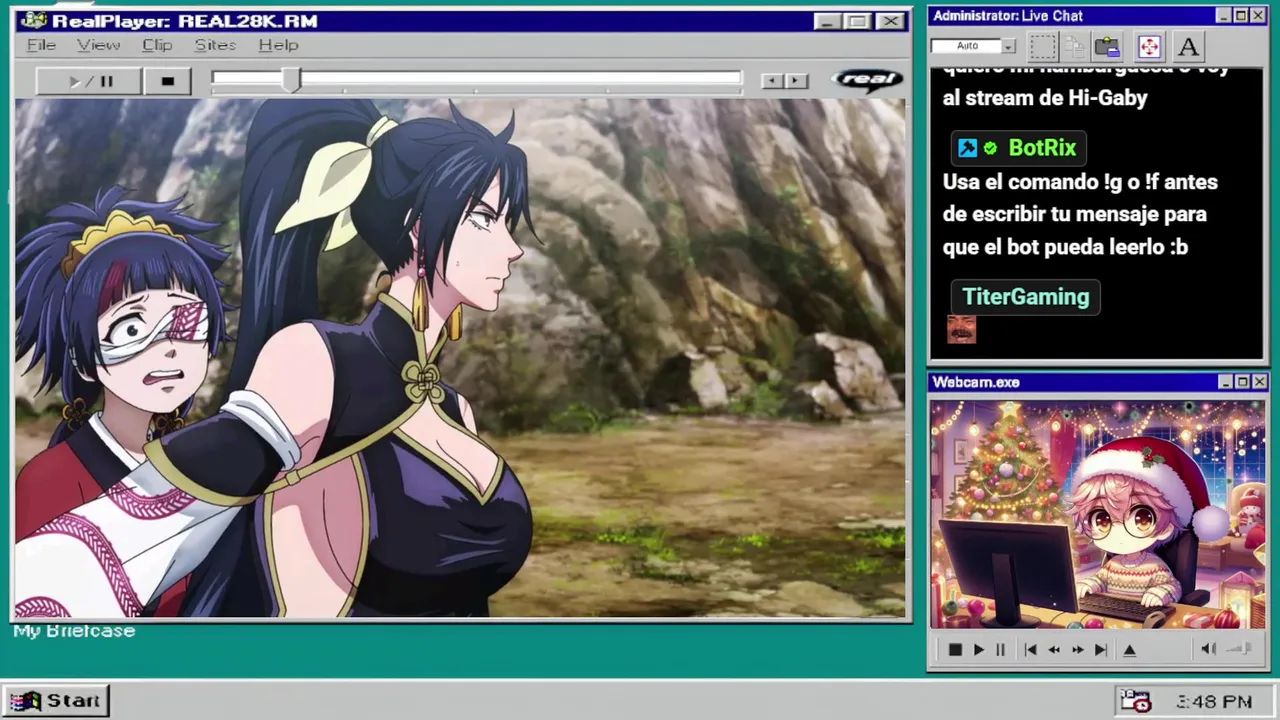Click the next clip arrow in RealPlayer
This screenshot has width=1280, height=720.
(796, 81)
